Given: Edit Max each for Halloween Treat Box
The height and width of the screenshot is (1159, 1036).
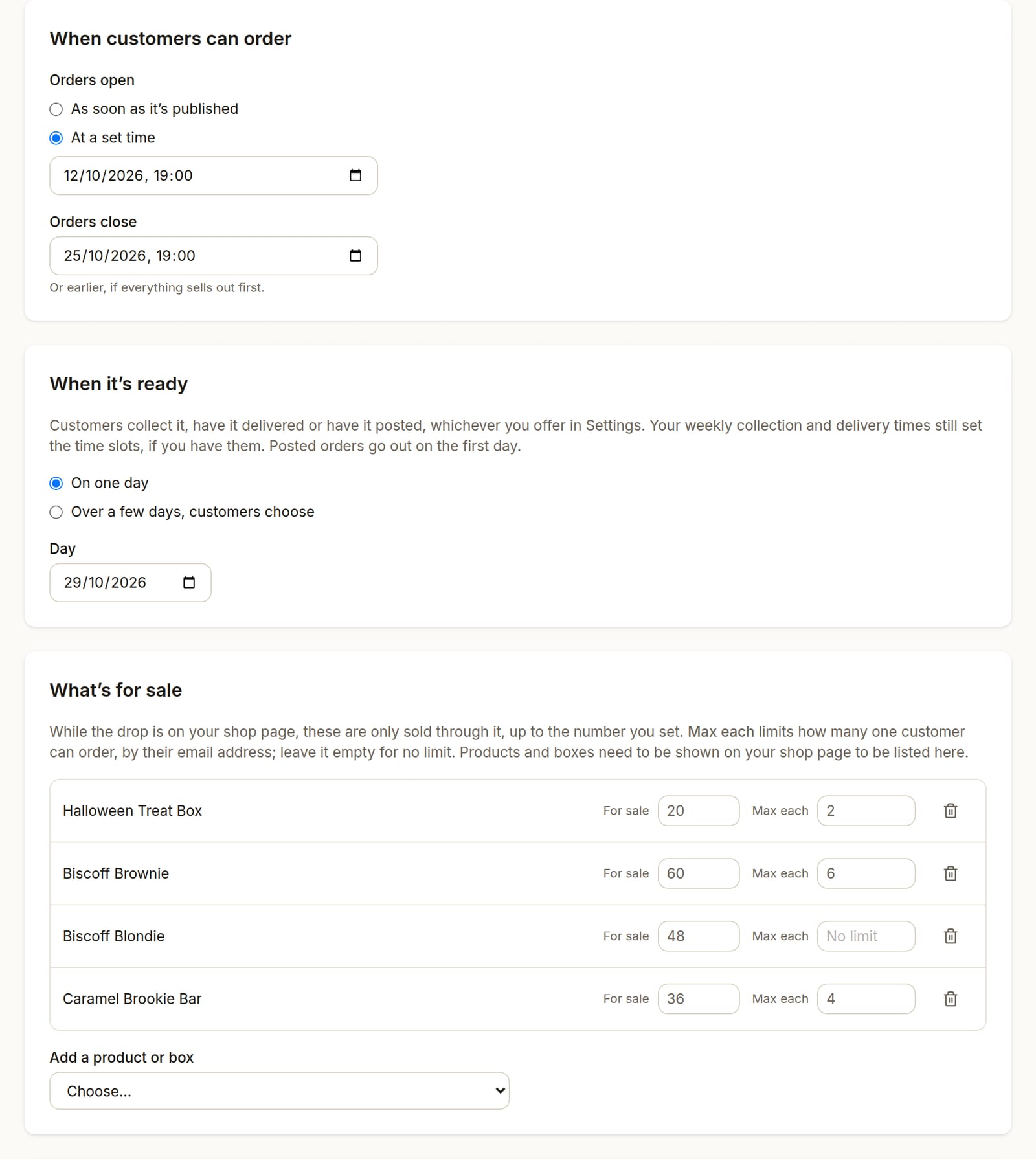Looking at the screenshot, I should pyautogui.click(x=866, y=811).
